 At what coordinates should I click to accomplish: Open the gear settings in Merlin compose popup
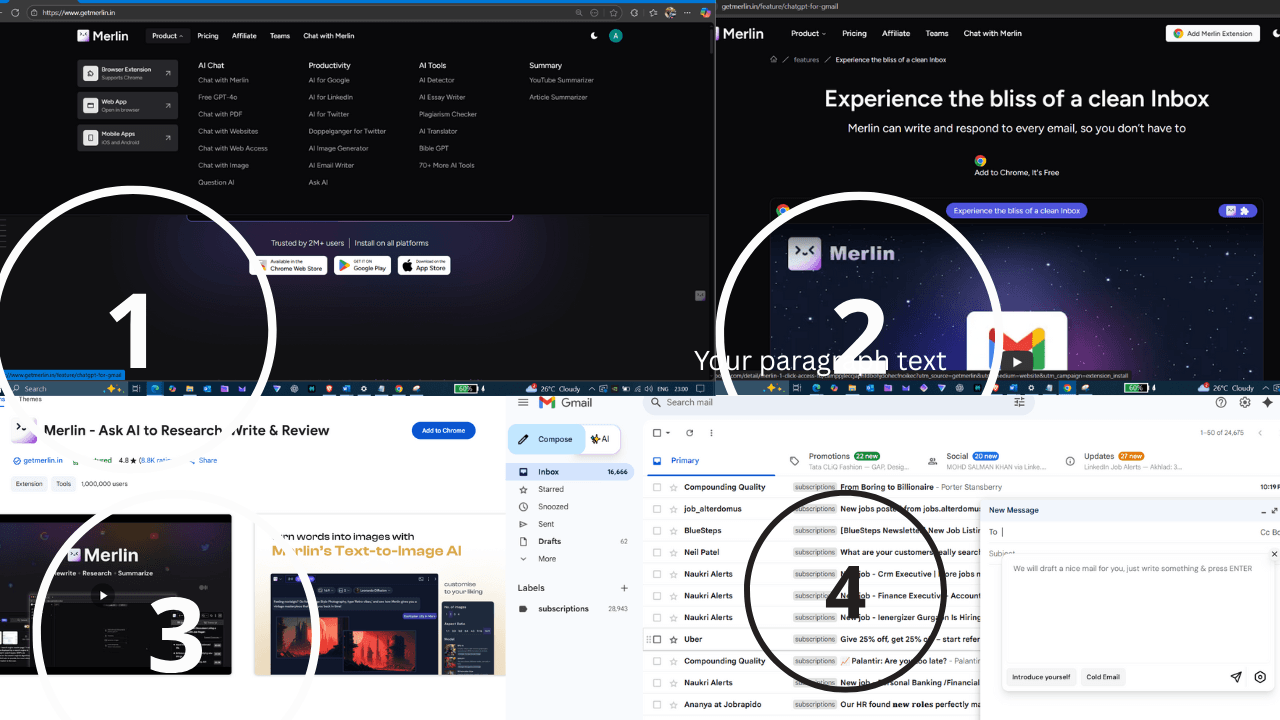pos(1260,677)
